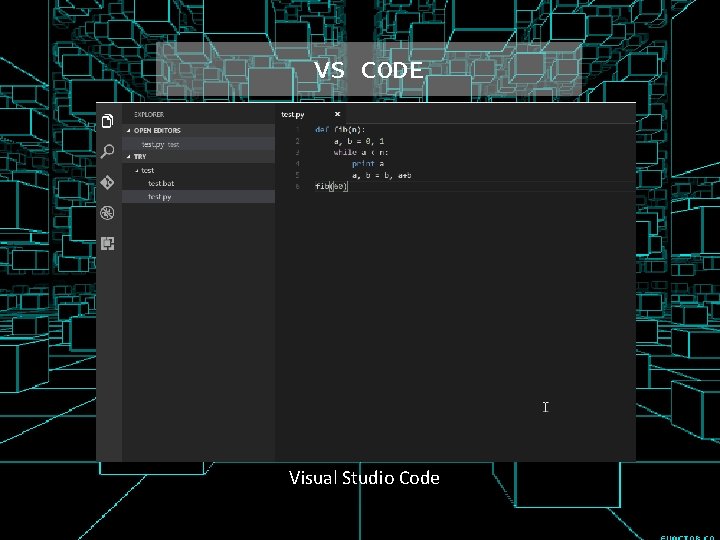Viewport: 720px width, 540px height.
Task: Click the VS CODE slide title
Action: click(x=369, y=70)
